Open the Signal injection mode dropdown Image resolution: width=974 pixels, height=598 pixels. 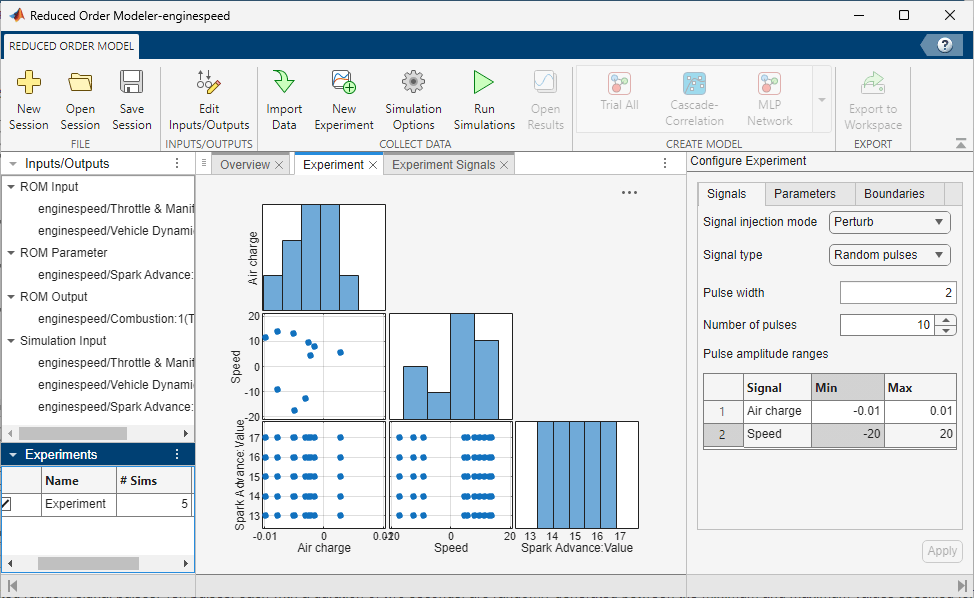click(x=888, y=222)
